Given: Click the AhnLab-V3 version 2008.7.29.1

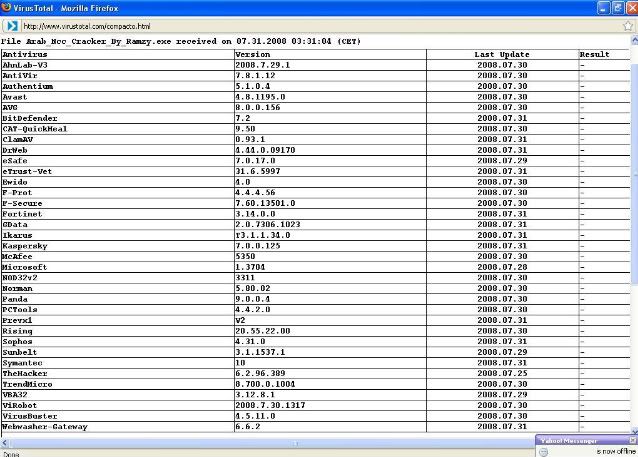Looking at the screenshot, I should pos(263,65).
